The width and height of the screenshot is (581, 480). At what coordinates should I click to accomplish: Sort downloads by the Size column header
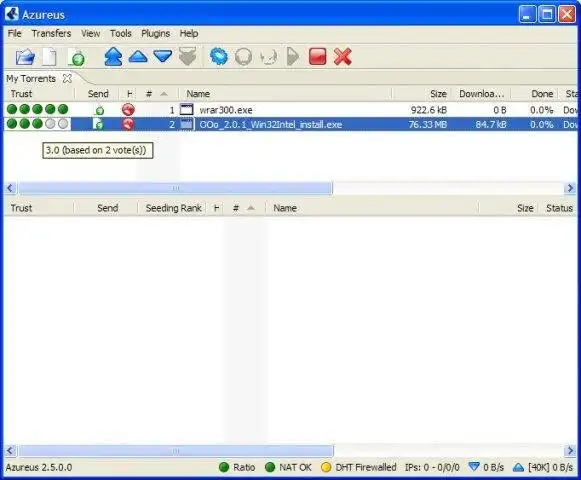click(422, 94)
